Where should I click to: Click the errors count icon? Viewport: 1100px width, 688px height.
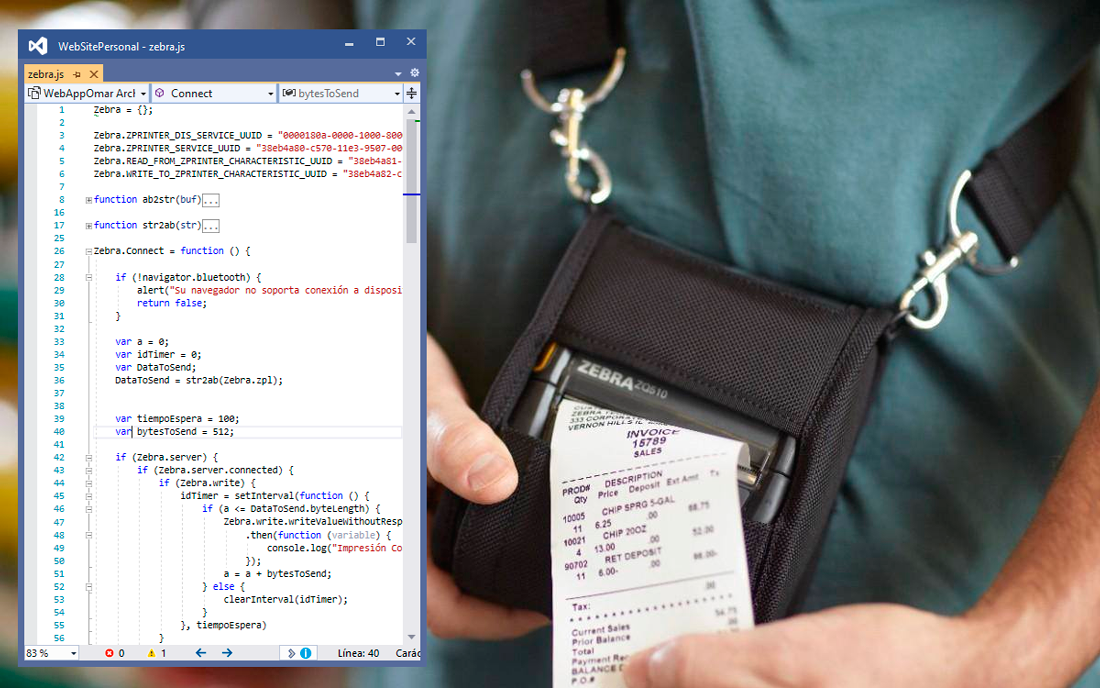[x=109, y=653]
